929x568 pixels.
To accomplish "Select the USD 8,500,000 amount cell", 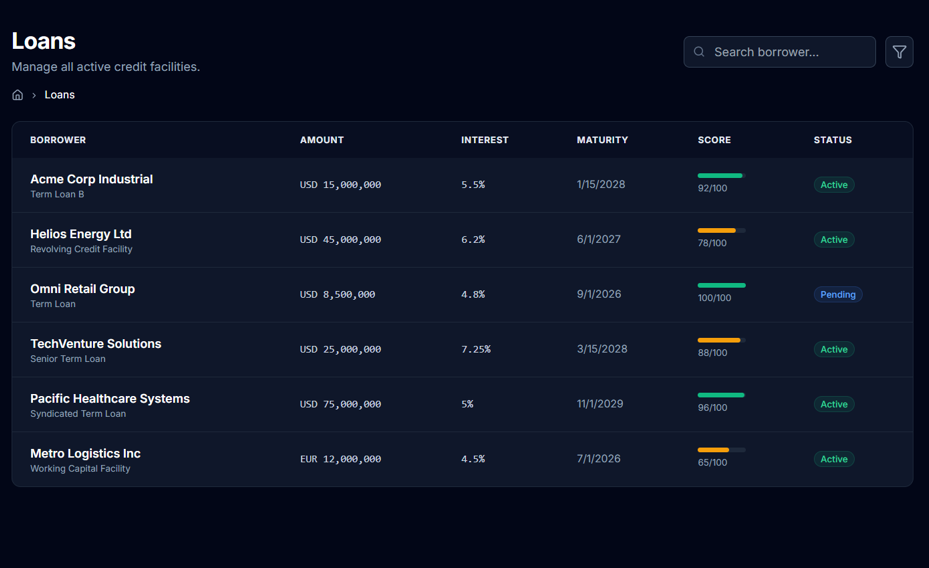I will [x=337, y=294].
